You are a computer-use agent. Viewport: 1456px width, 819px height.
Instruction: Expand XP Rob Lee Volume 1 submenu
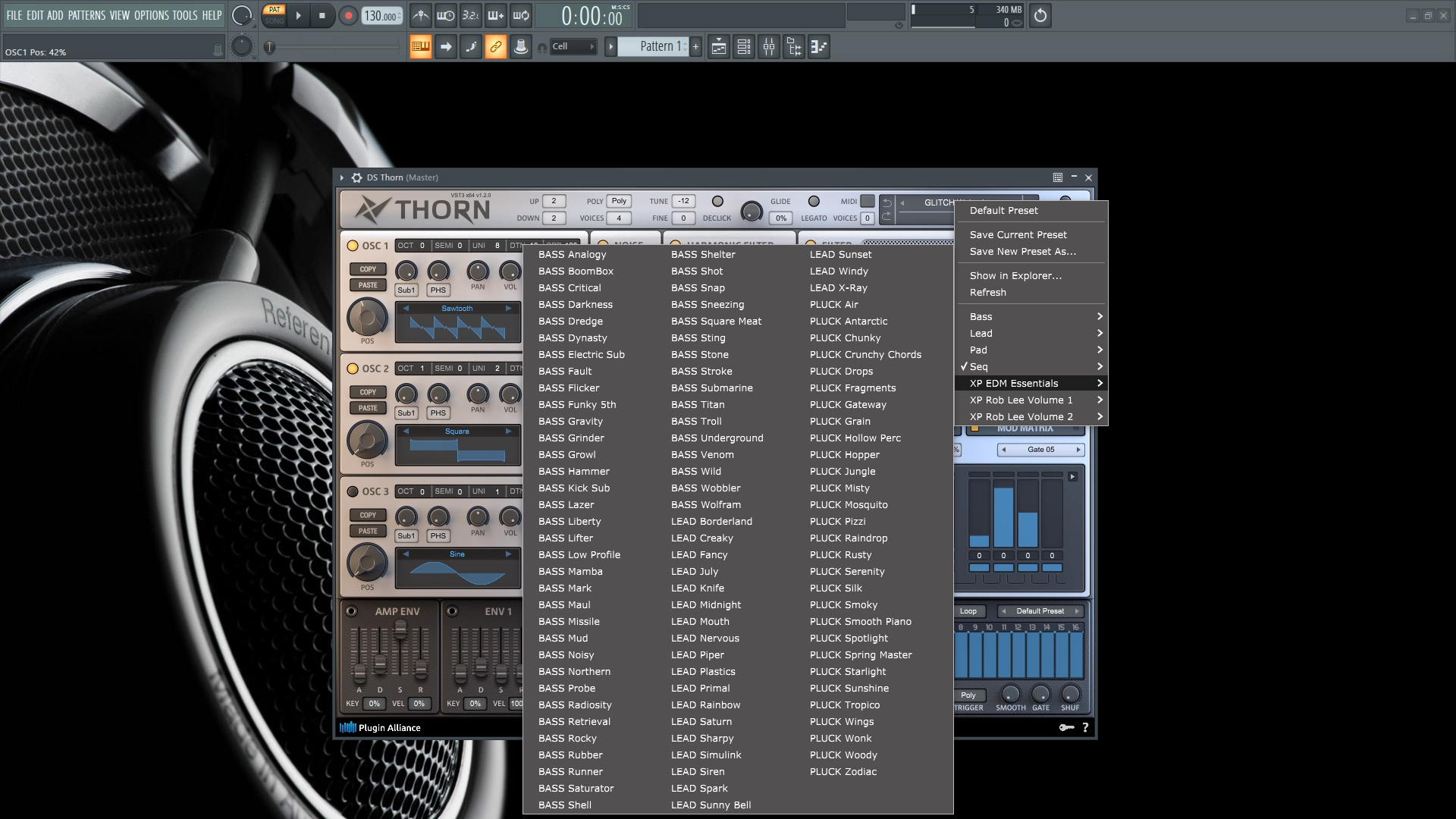coord(1031,400)
